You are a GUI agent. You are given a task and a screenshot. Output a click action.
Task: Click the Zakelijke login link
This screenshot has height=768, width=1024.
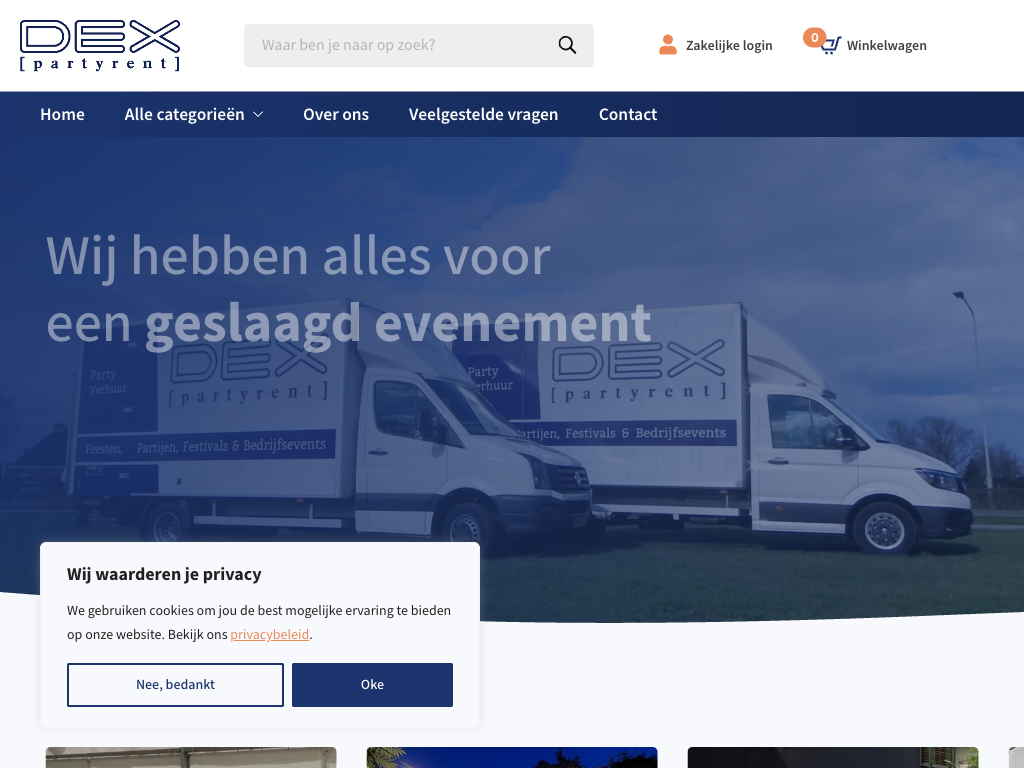tap(729, 46)
